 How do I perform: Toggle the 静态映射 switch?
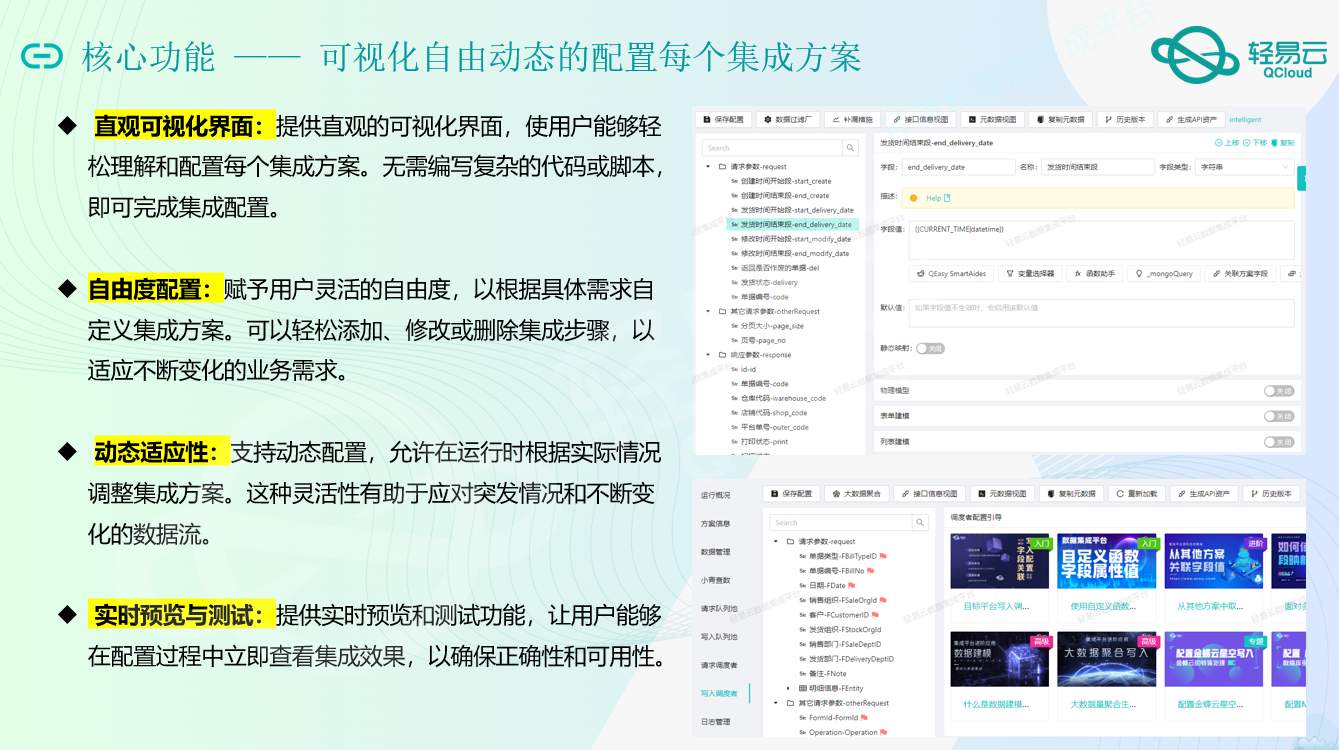930,349
